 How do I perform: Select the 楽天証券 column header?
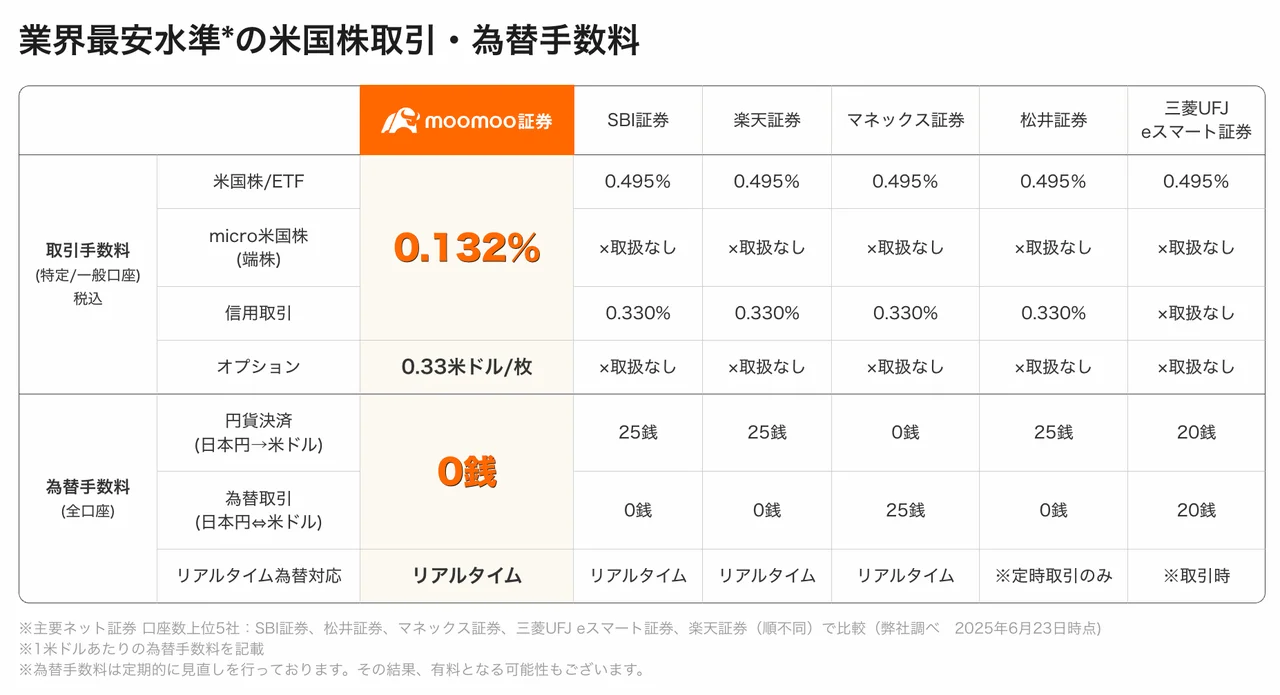coord(766,120)
